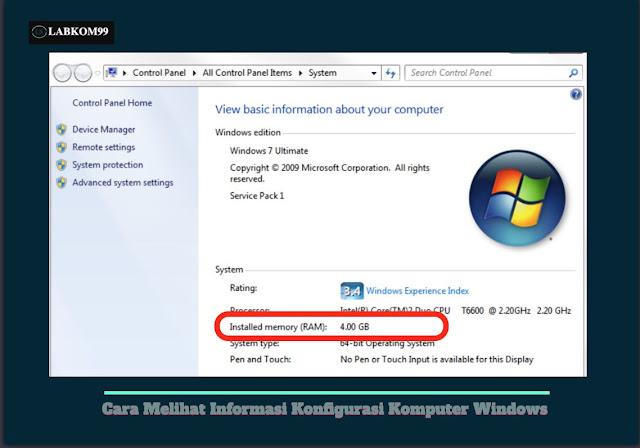Click the magnifier search icon
The height and width of the screenshot is (448, 640).
point(573,73)
